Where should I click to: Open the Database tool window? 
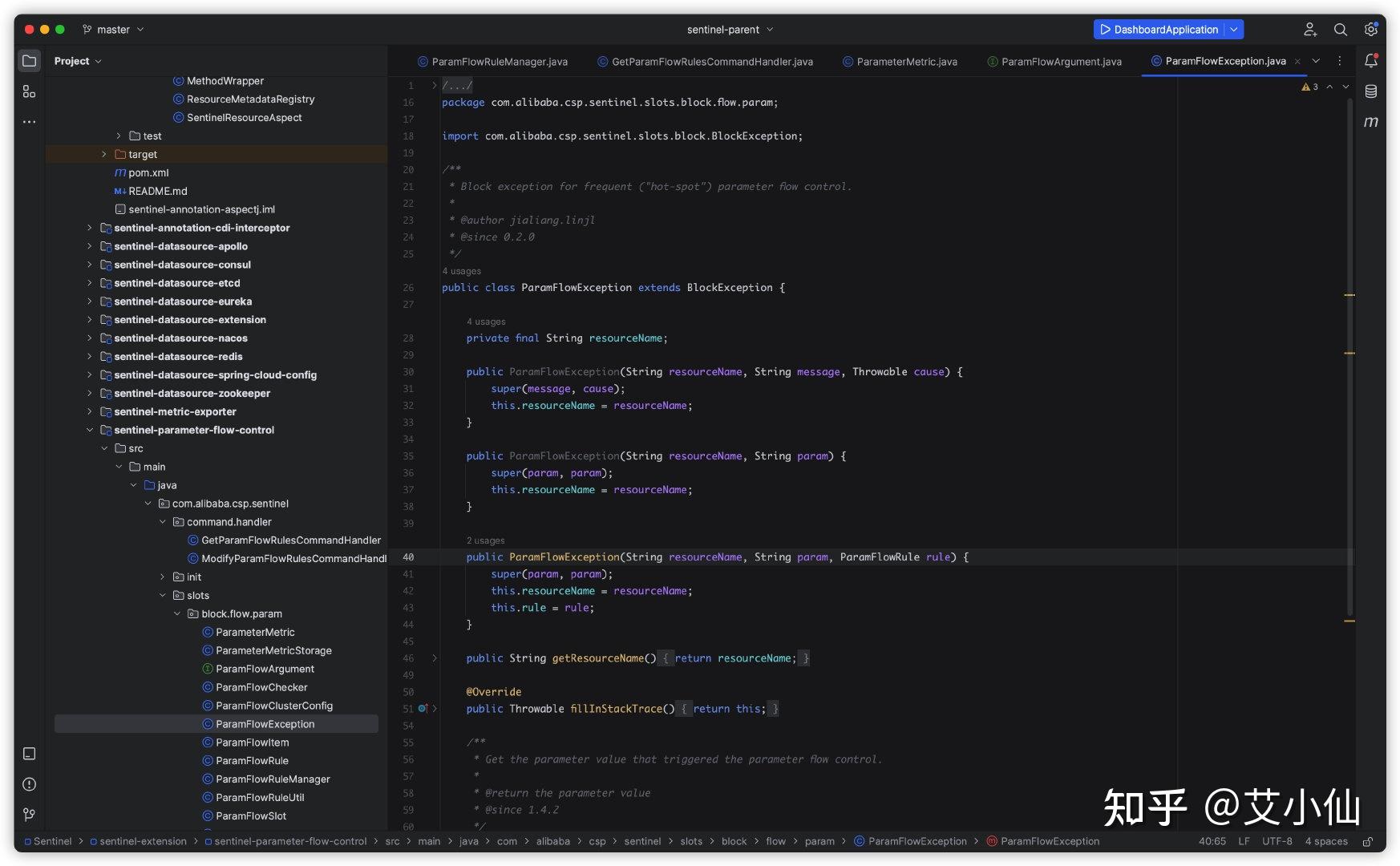1371,91
